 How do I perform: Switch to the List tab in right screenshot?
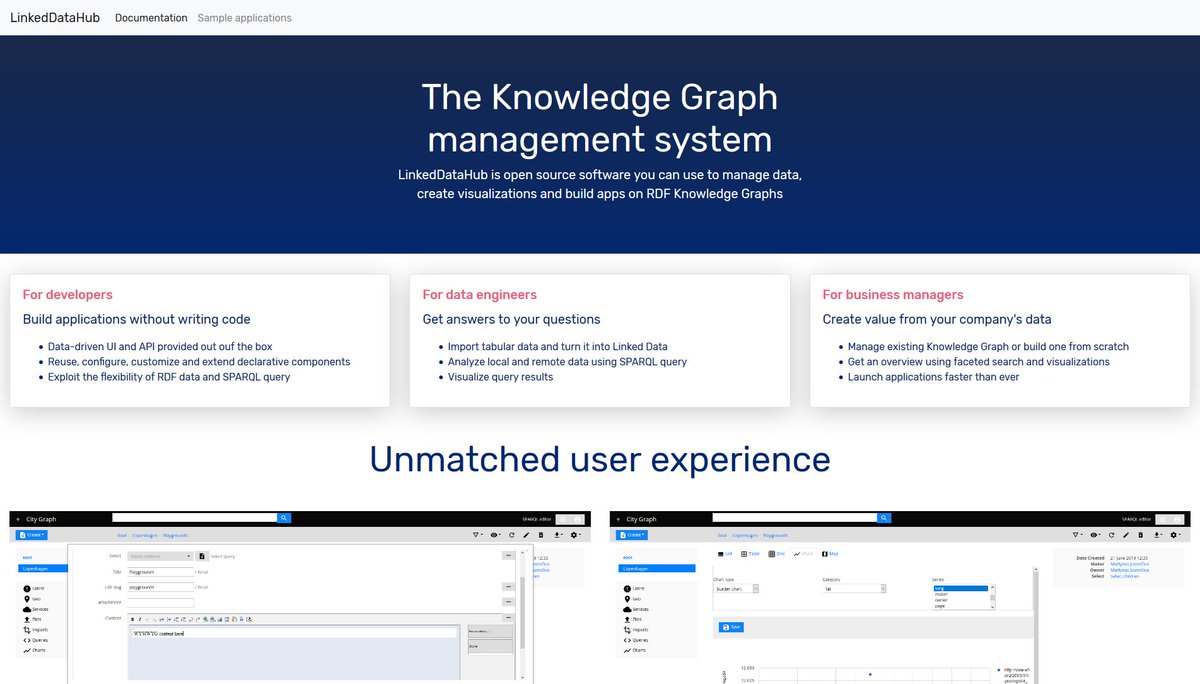point(725,554)
